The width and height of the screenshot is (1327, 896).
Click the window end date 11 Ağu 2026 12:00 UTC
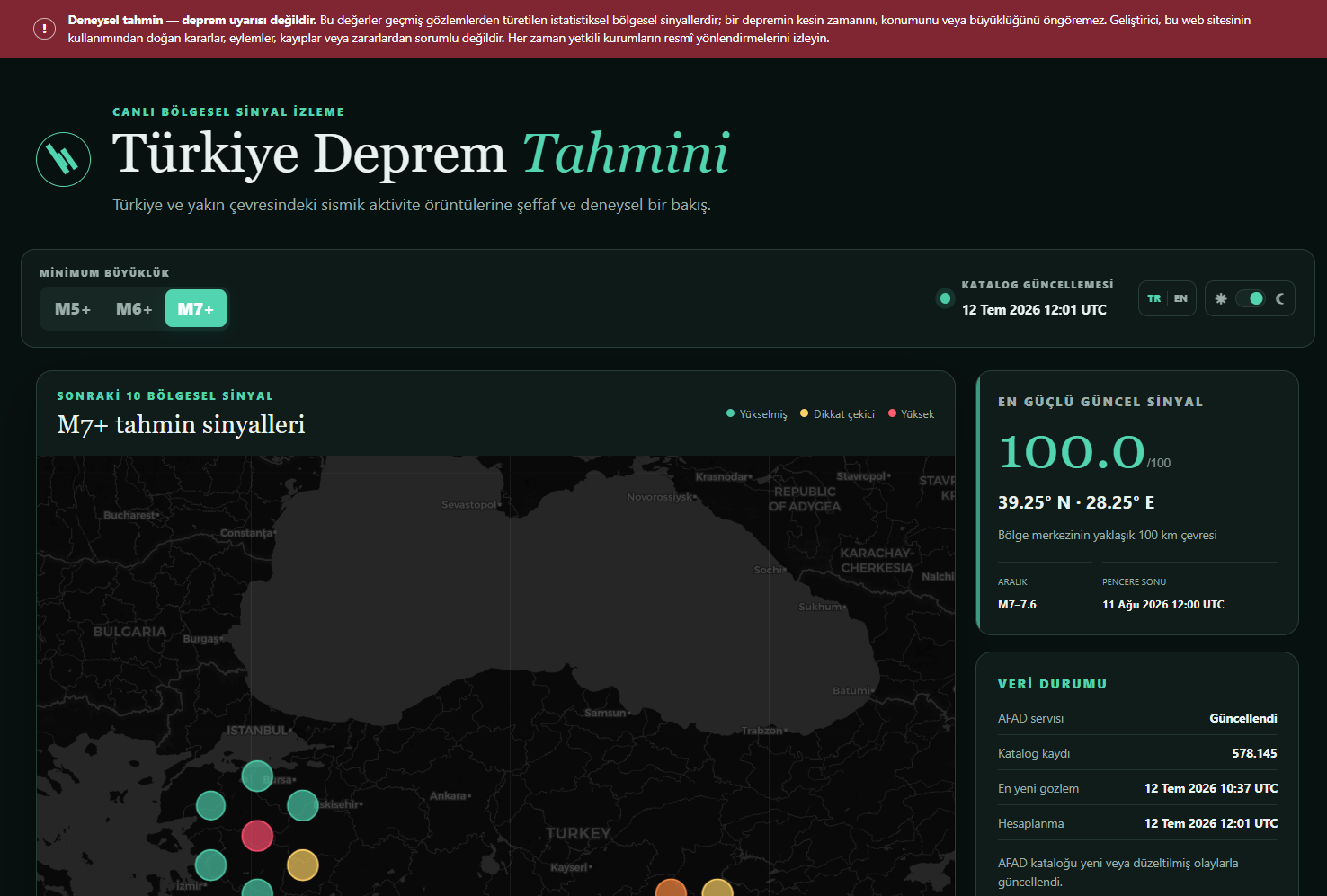tap(1163, 605)
